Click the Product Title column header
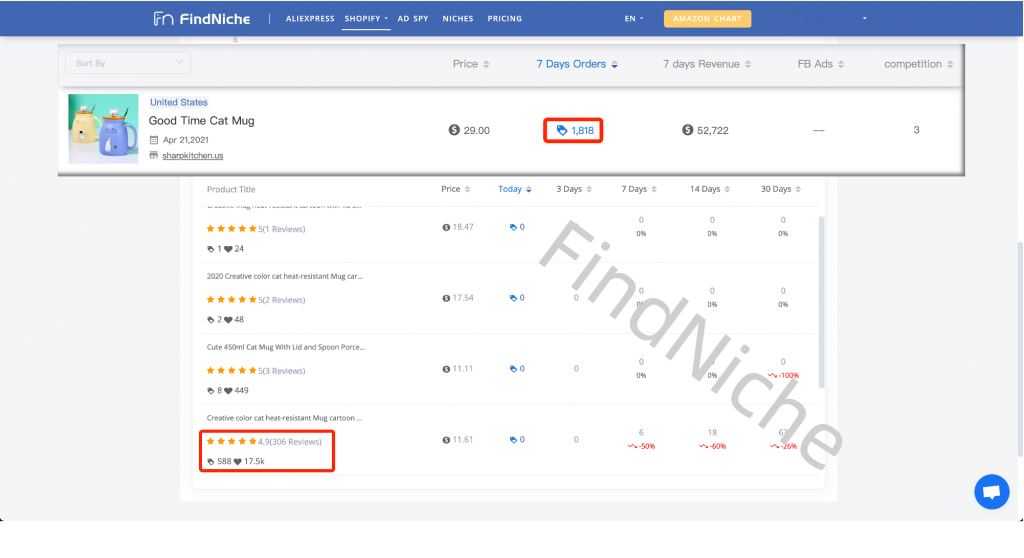This screenshot has height=558, width=1024. 231,189
